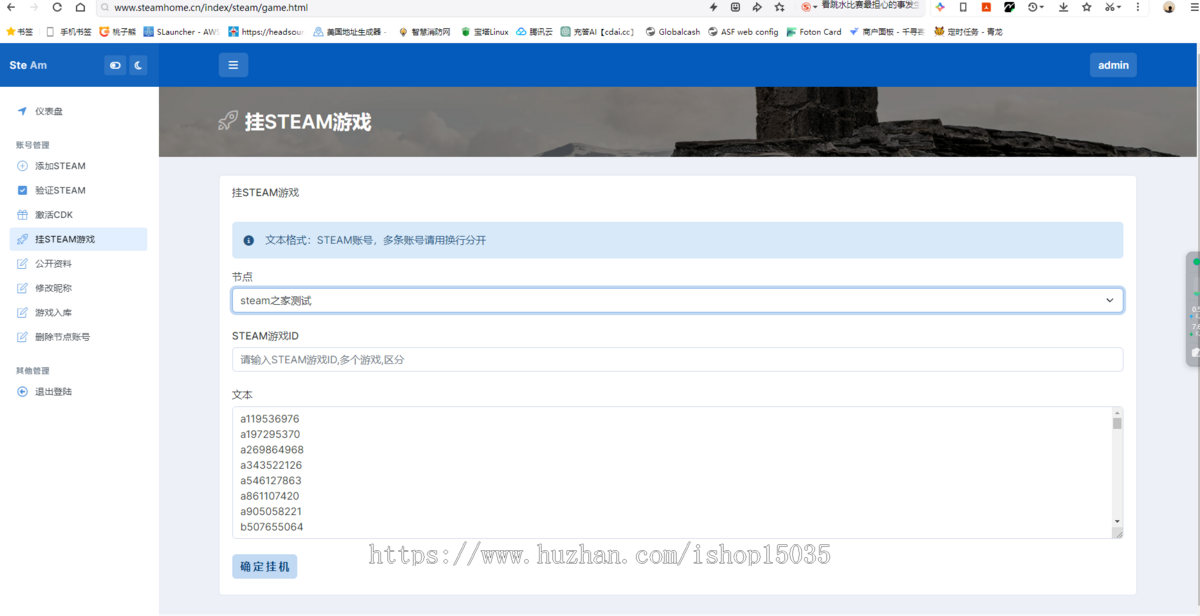This screenshot has width=1200, height=616.
Task: Open 删除节点账号 in the sidebar
Action: pos(79,337)
